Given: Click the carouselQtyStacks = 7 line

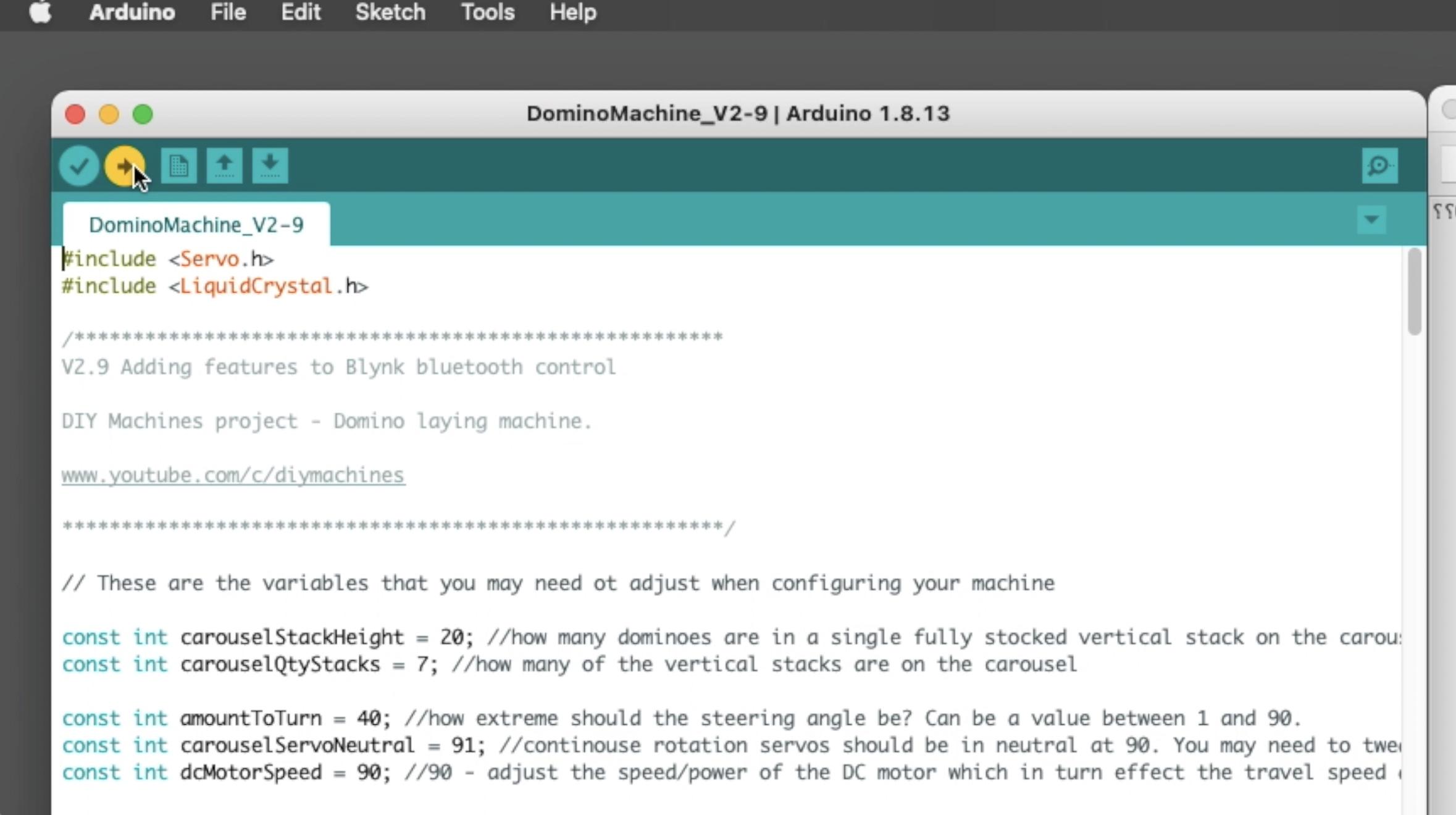Looking at the screenshot, I should [569, 664].
